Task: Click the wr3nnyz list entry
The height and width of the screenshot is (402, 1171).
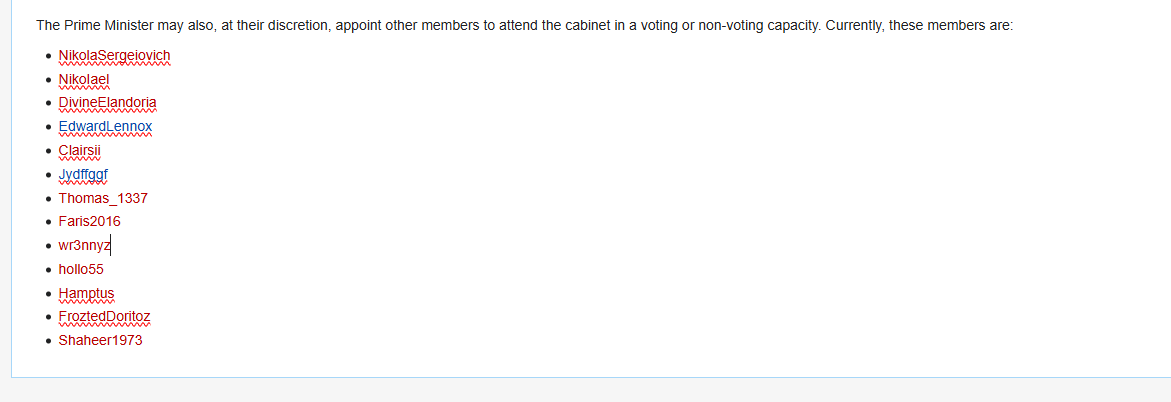Action: pyautogui.click(x=84, y=245)
